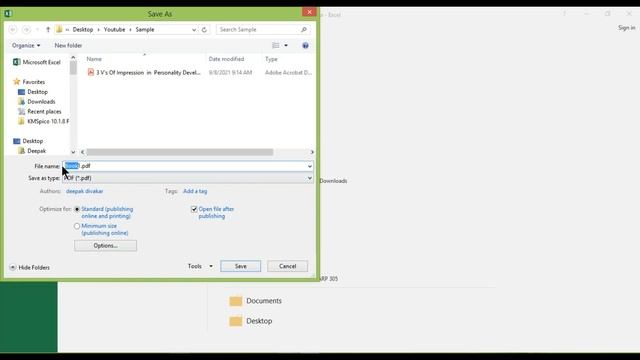640x360 pixels.
Task: Select Standard publishing online and printing option
Action: click(77, 209)
